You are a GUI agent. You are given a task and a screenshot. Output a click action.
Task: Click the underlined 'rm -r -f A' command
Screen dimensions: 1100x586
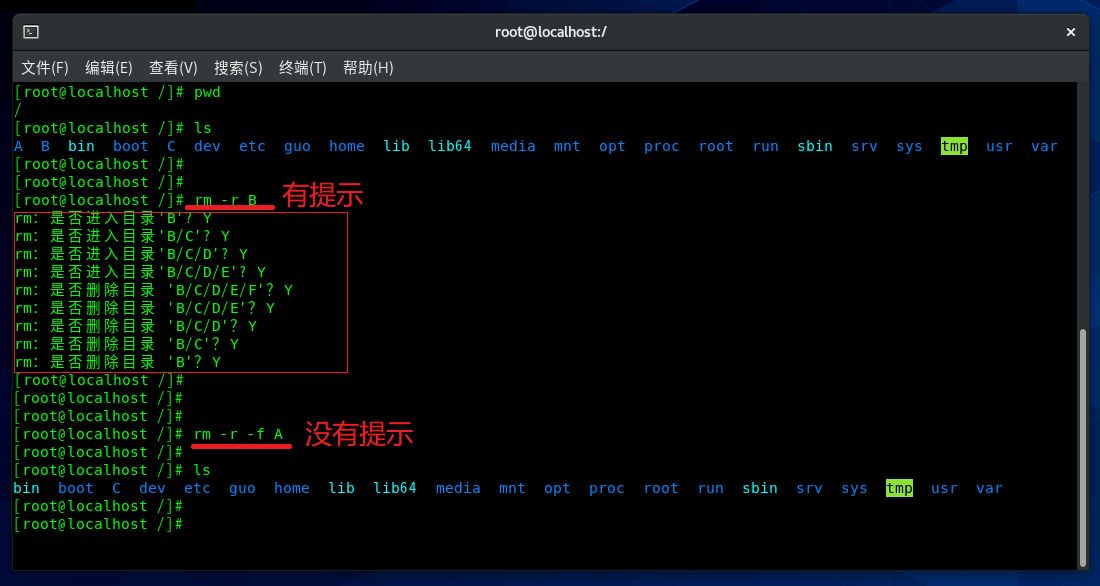coord(239,434)
